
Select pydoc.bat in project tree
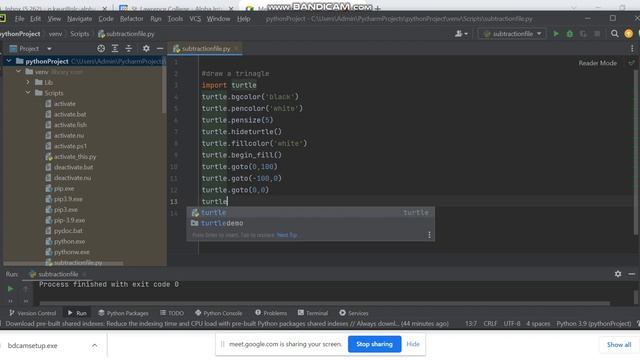point(68,231)
